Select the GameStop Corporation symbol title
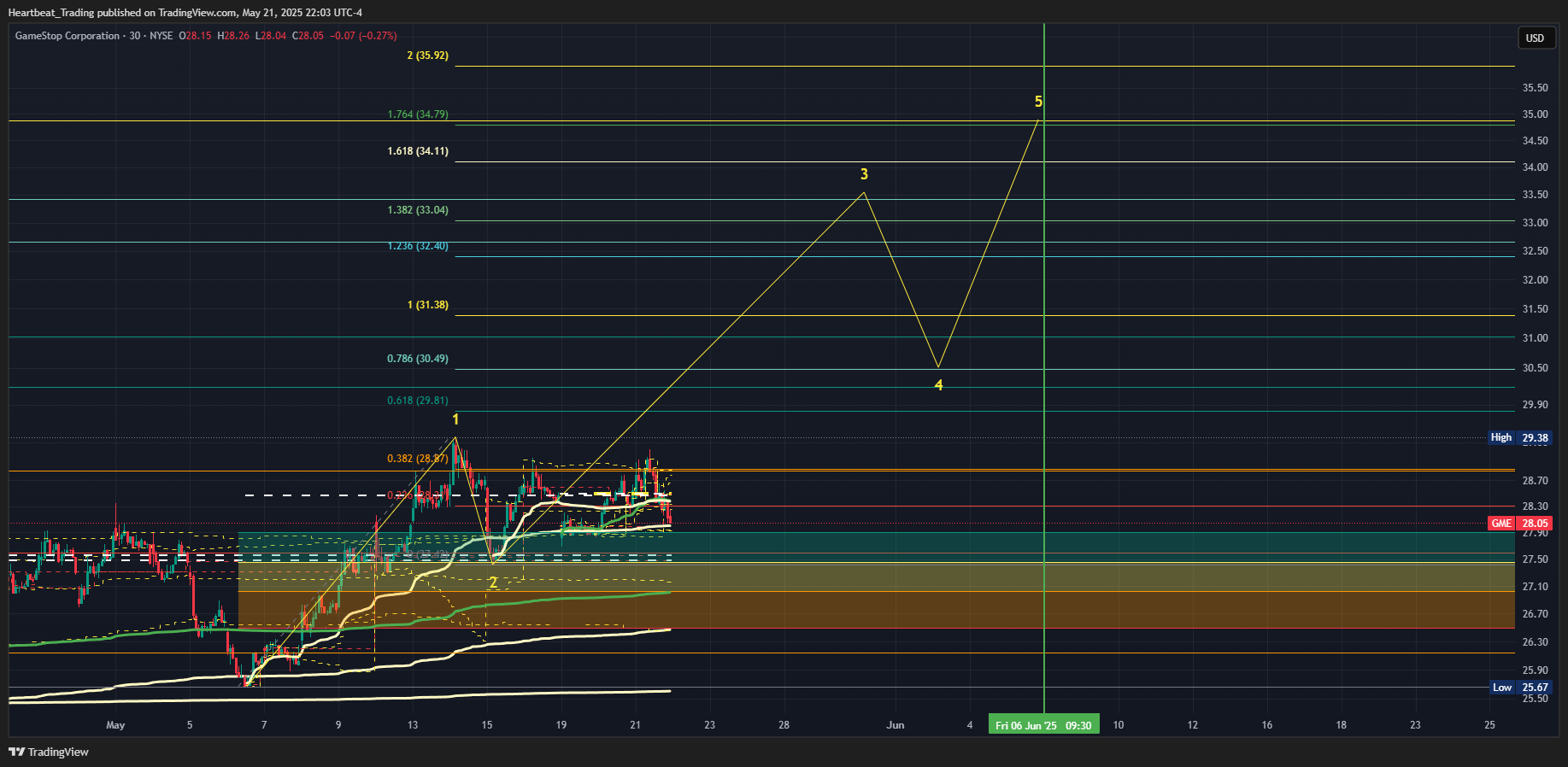The height and width of the screenshot is (767, 1568). (68, 36)
